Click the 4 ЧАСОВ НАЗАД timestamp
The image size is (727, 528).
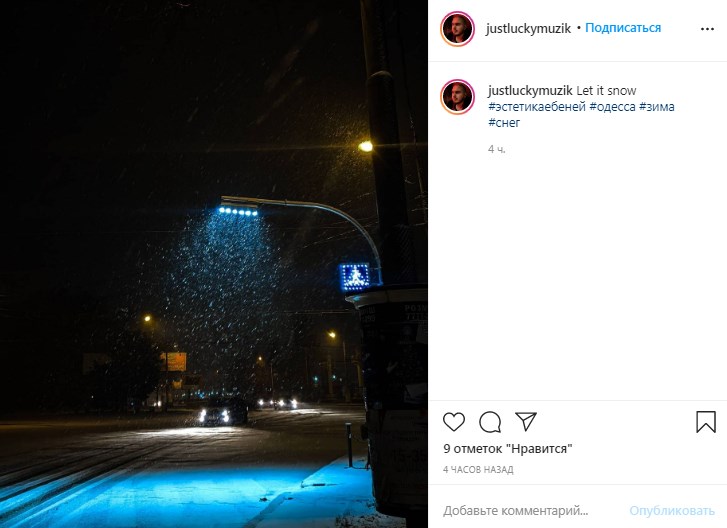[x=478, y=470]
